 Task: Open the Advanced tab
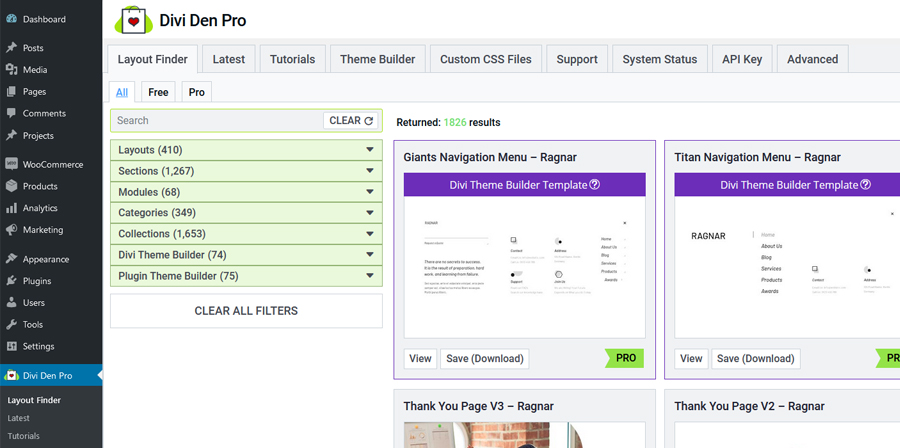click(x=813, y=59)
